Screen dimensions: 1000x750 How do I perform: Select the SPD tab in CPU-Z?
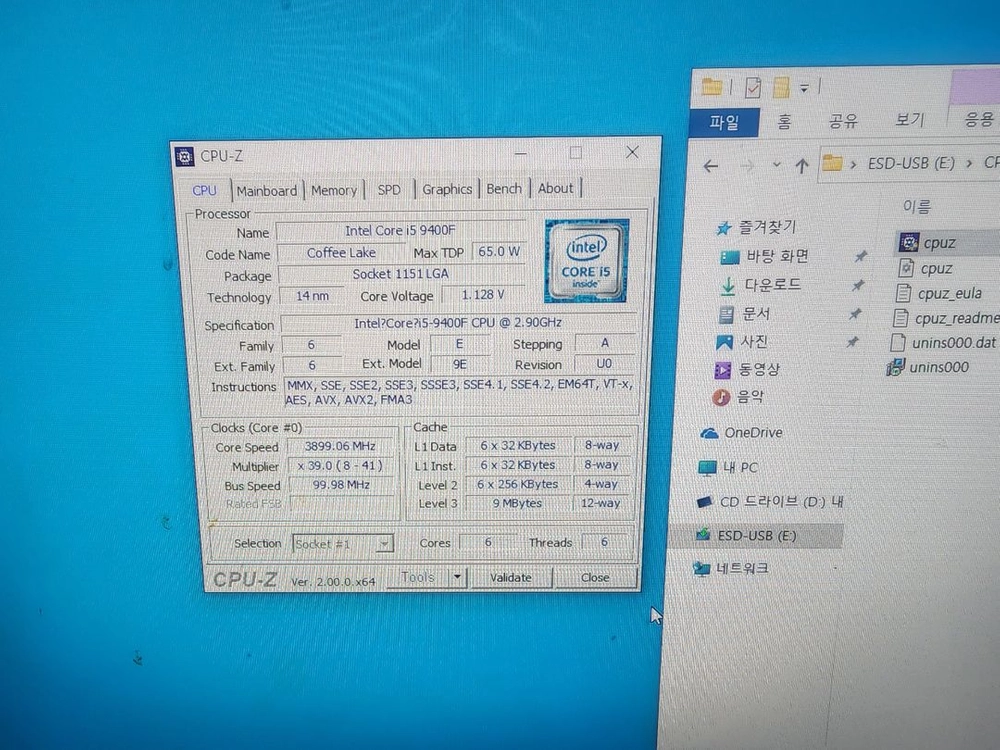pos(388,189)
